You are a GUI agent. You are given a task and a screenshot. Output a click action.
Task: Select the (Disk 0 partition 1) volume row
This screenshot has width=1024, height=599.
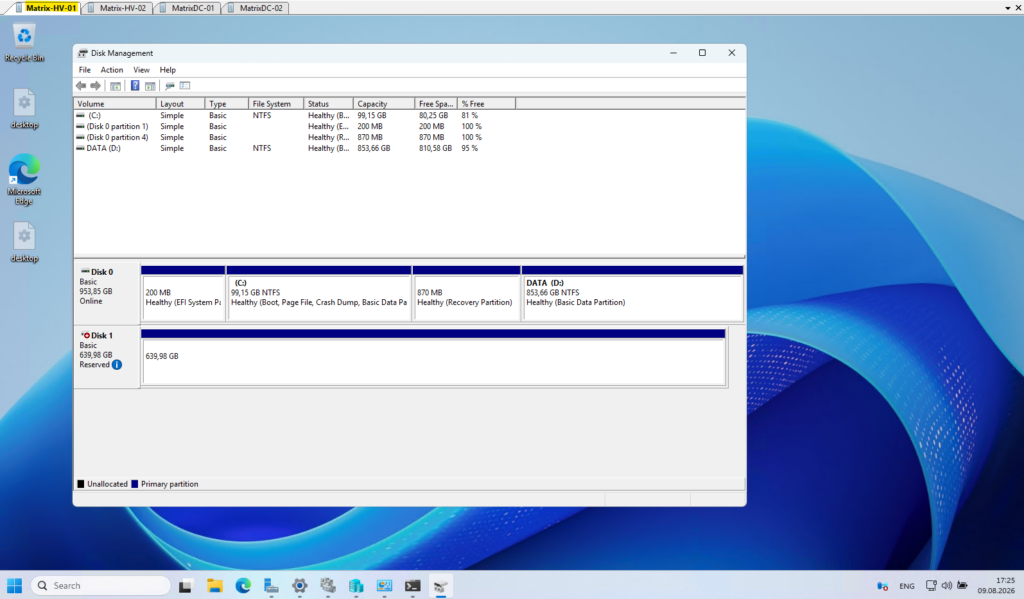tap(294, 127)
